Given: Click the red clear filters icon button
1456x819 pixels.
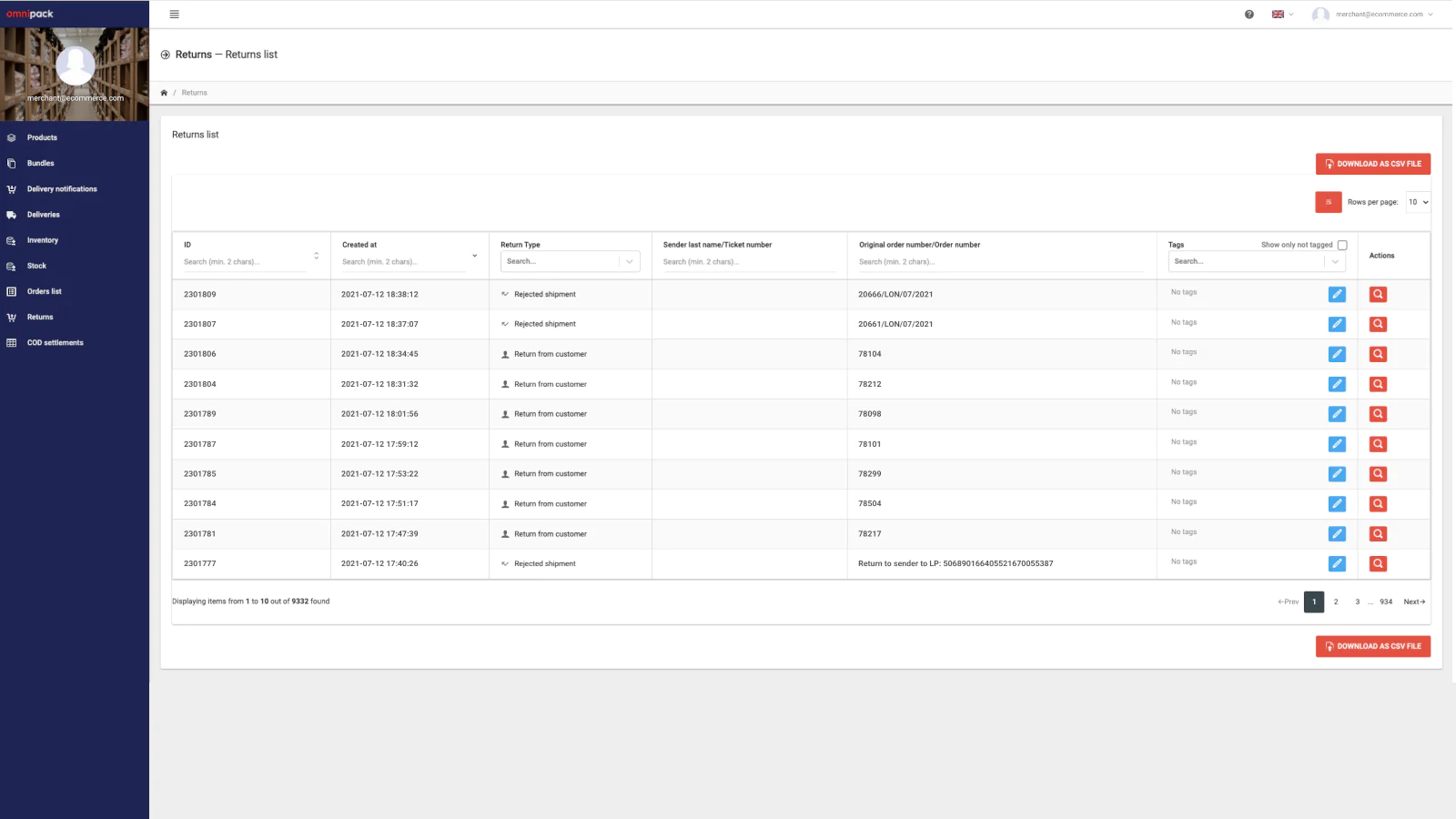Looking at the screenshot, I should 1328,202.
